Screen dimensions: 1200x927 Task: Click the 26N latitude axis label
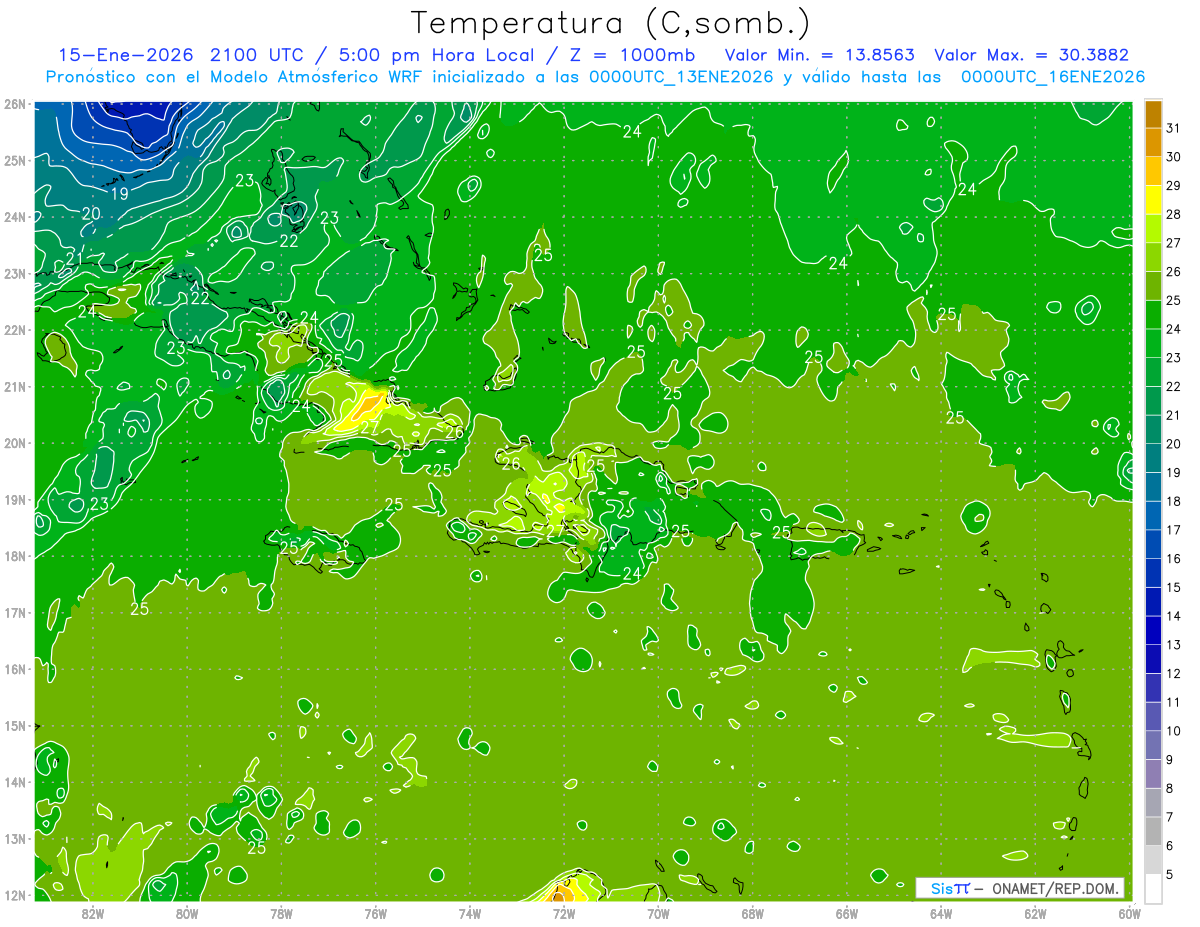pyautogui.click(x=15, y=104)
